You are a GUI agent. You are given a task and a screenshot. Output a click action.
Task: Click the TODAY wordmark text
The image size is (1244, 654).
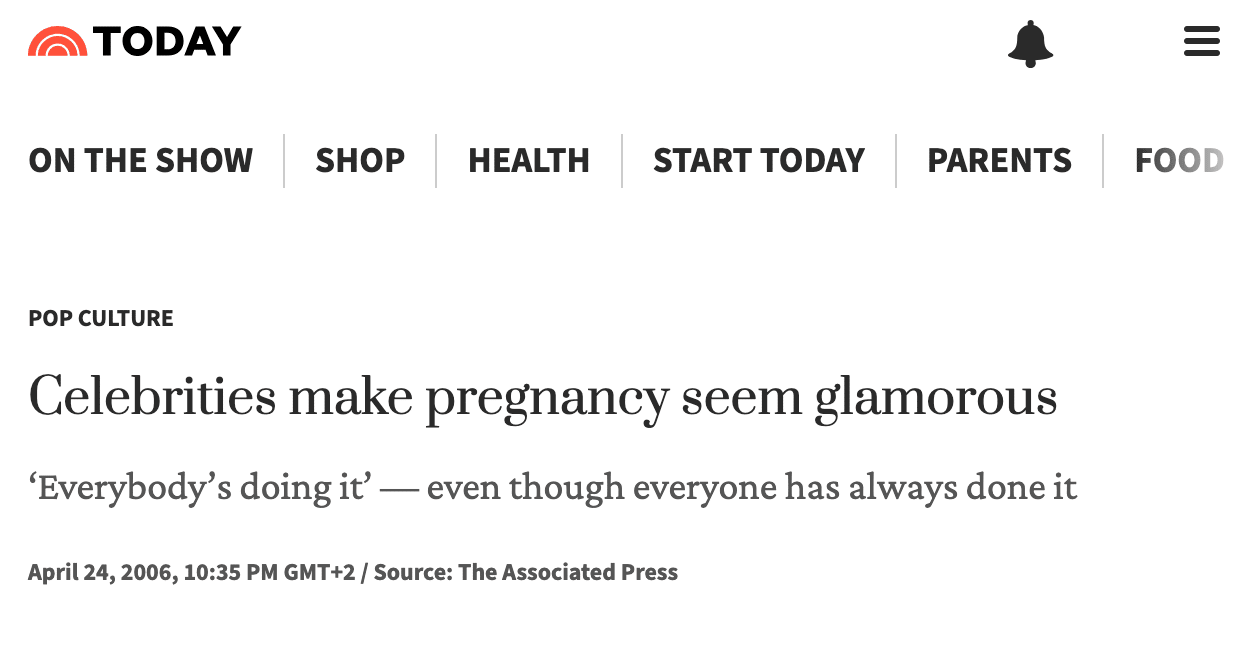tap(167, 41)
